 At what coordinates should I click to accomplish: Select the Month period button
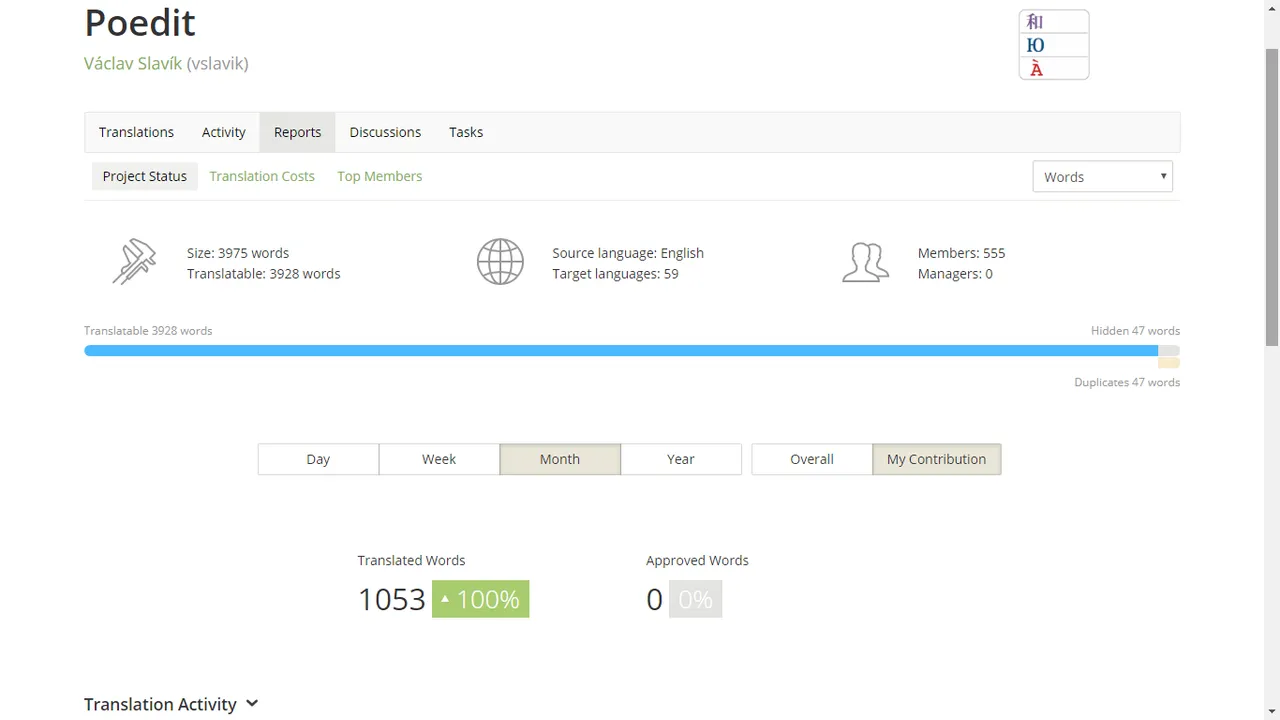click(560, 459)
